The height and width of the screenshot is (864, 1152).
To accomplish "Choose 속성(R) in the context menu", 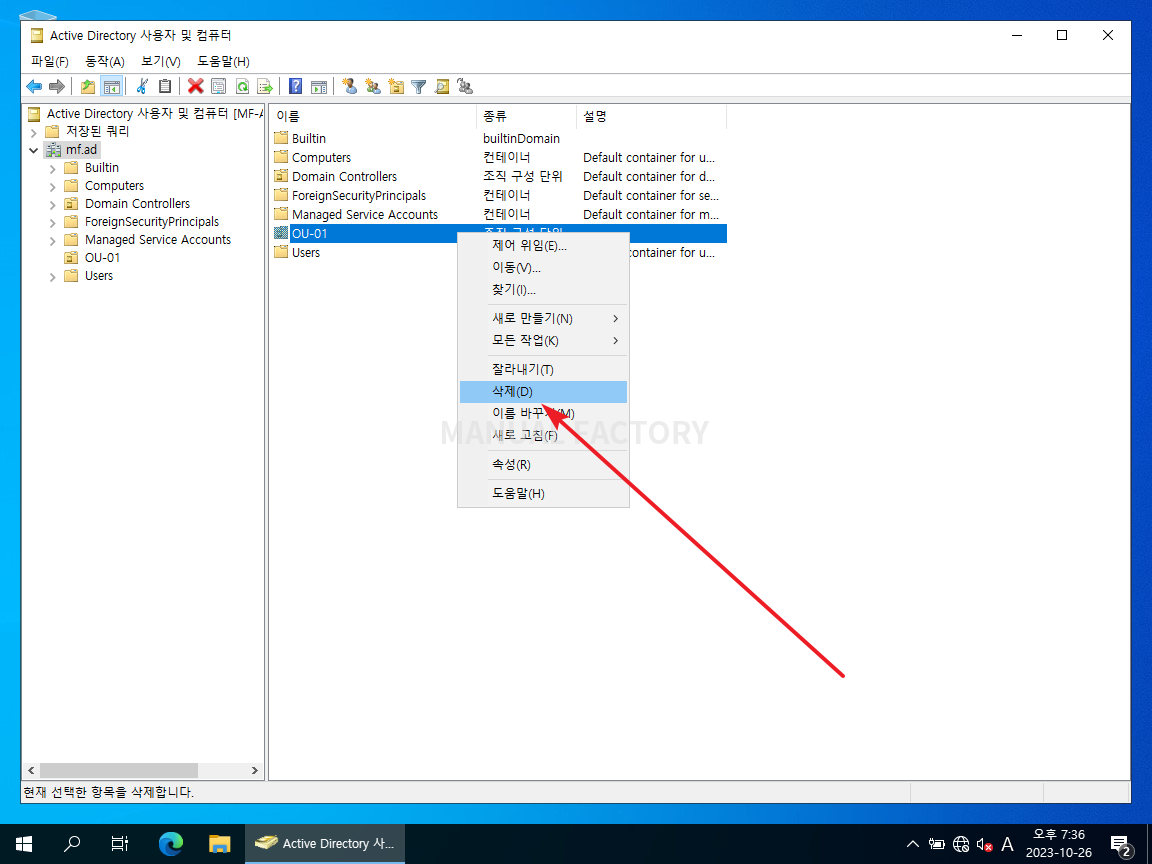I will tap(543, 464).
